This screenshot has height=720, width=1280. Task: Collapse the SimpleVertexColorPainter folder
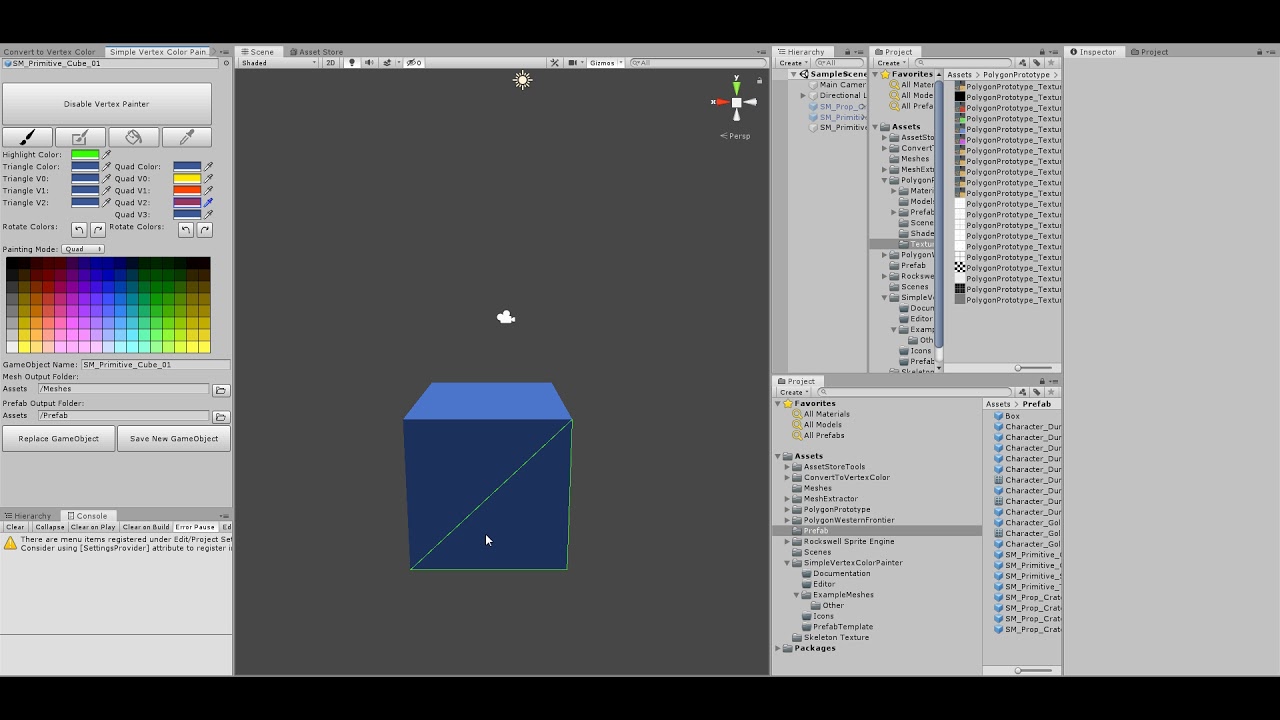click(787, 563)
